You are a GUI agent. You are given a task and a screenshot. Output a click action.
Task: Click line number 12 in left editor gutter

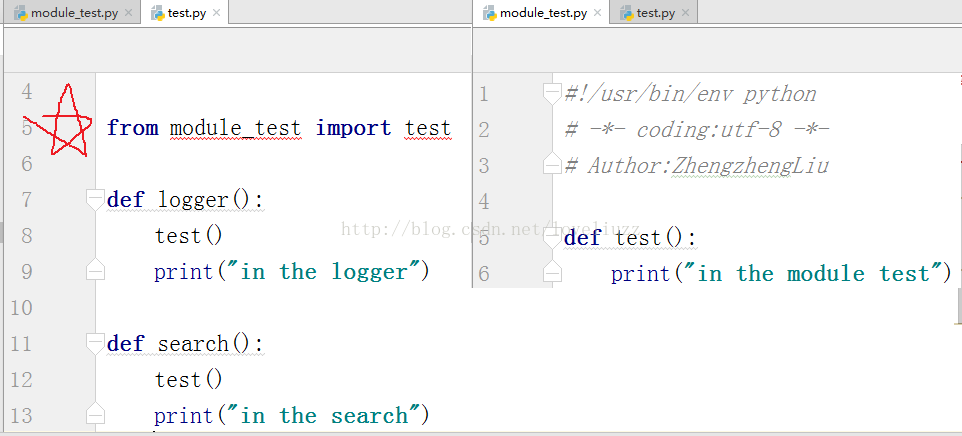(x=21, y=380)
